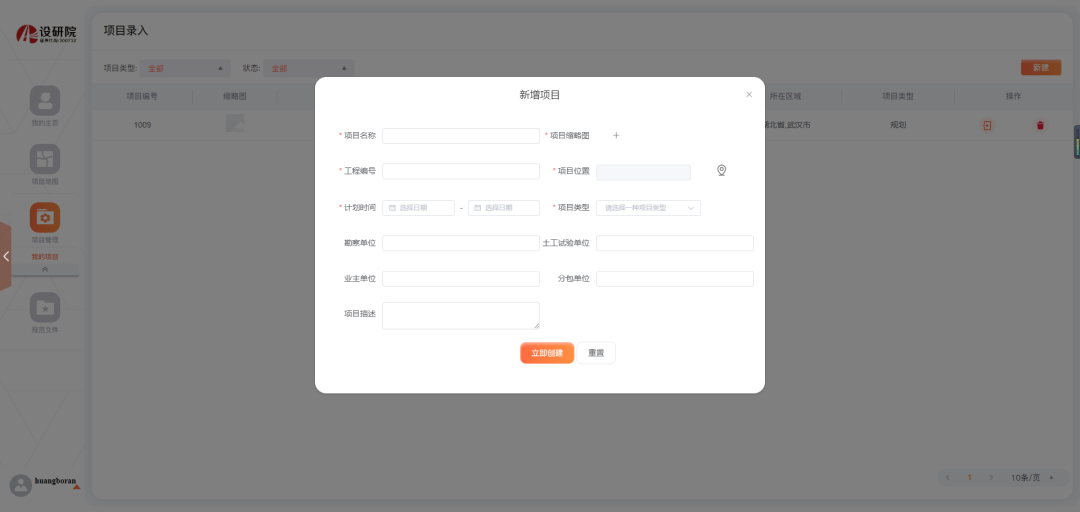This screenshot has width=1080, height=512.
Task: Focus the 项目名称 input field
Action: pos(461,136)
